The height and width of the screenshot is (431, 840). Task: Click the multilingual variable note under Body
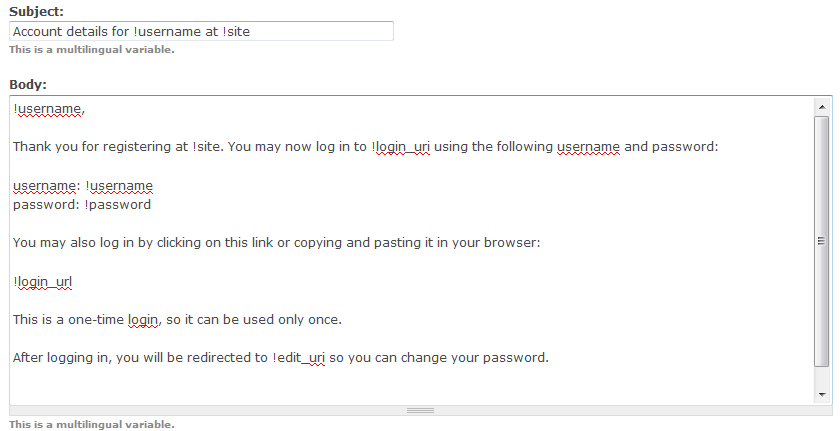coord(91,424)
